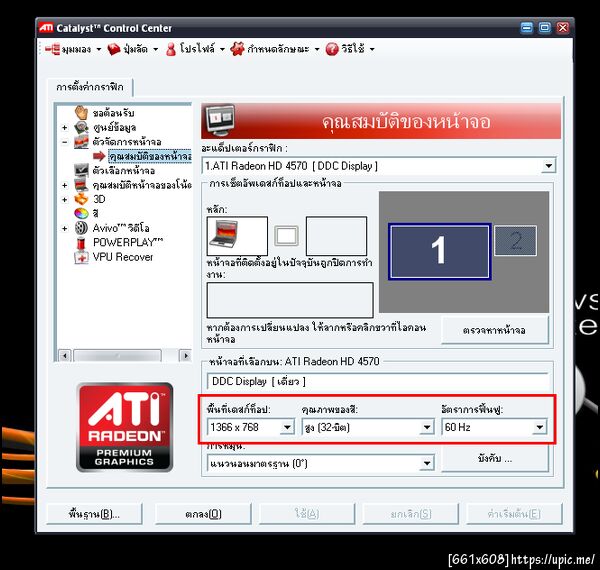
Task: Expand the 3D tree node
Action: point(65,199)
